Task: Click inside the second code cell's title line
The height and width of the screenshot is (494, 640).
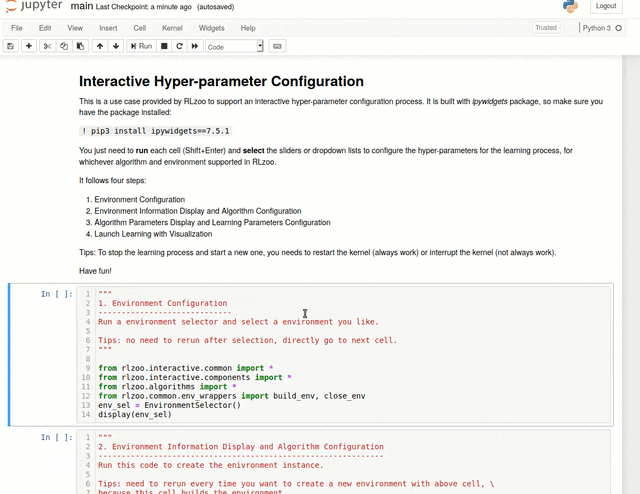Action: click(x=241, y=447)
